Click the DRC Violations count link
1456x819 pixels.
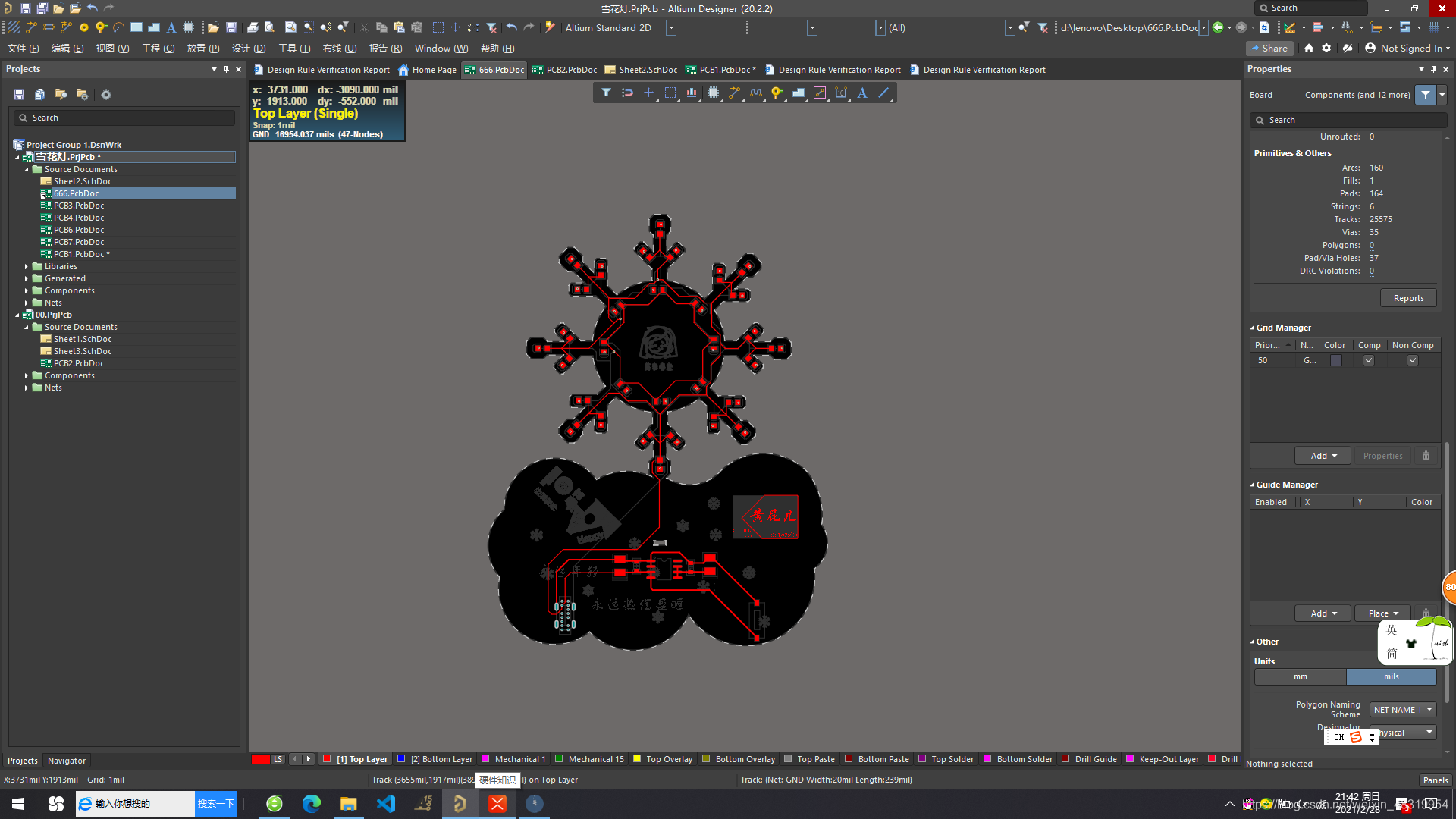[x=1372, y=271]
